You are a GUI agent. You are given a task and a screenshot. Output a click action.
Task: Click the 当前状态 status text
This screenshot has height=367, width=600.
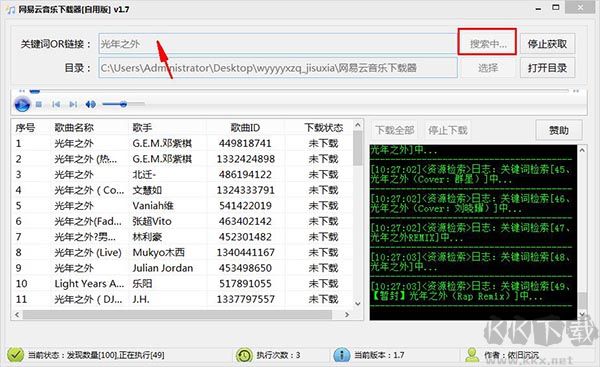tap(96, 355)
